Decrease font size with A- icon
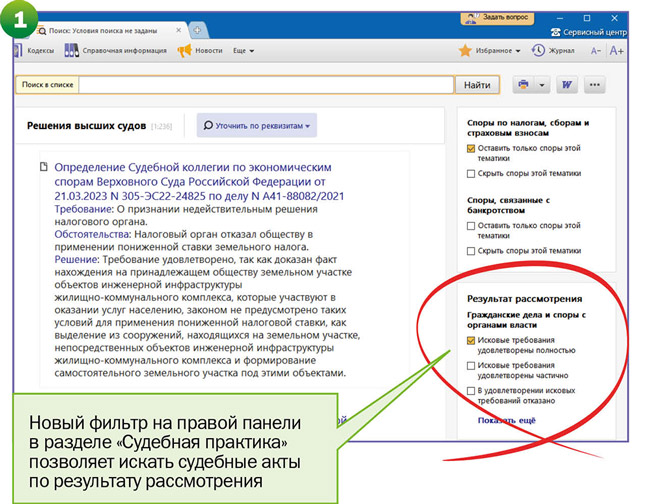Image resolution: width=650 pixels, height=504 pixels. (x=596, y=50)
